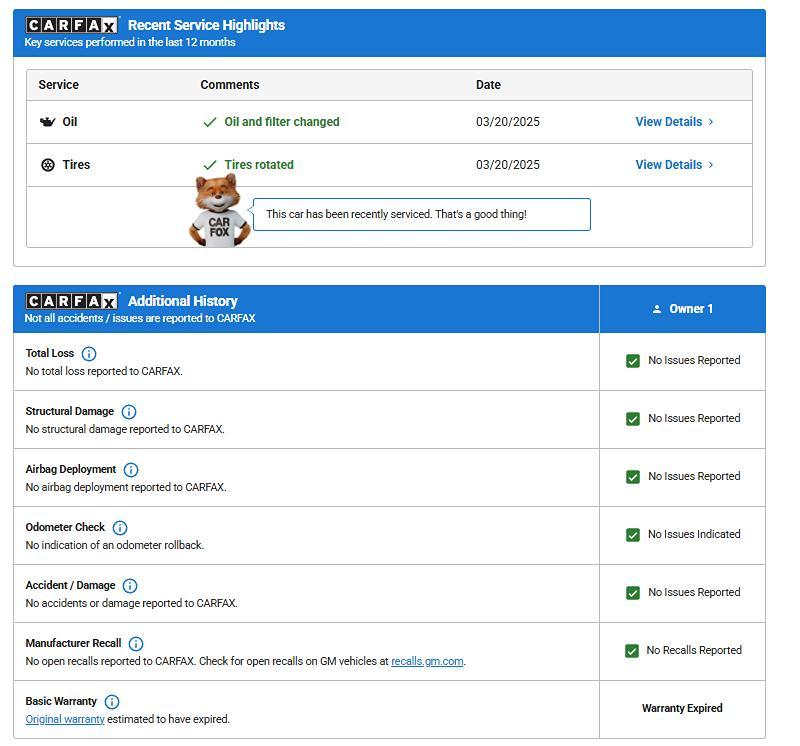Click the Date column header
The height and width of the screenshot is (746, 800).
click(x=488, y=85)
